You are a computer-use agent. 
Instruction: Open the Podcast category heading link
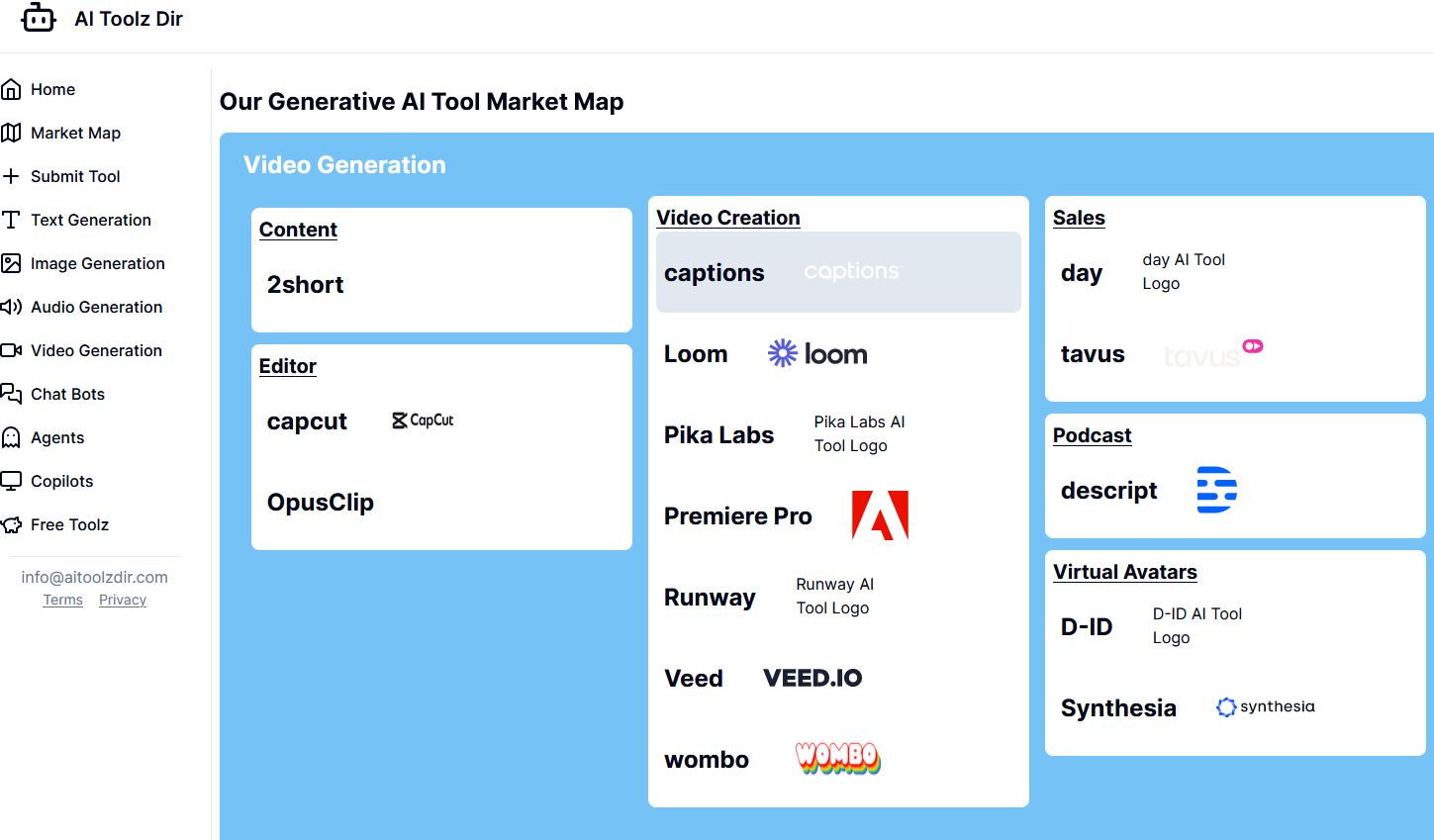[1092, 435]
